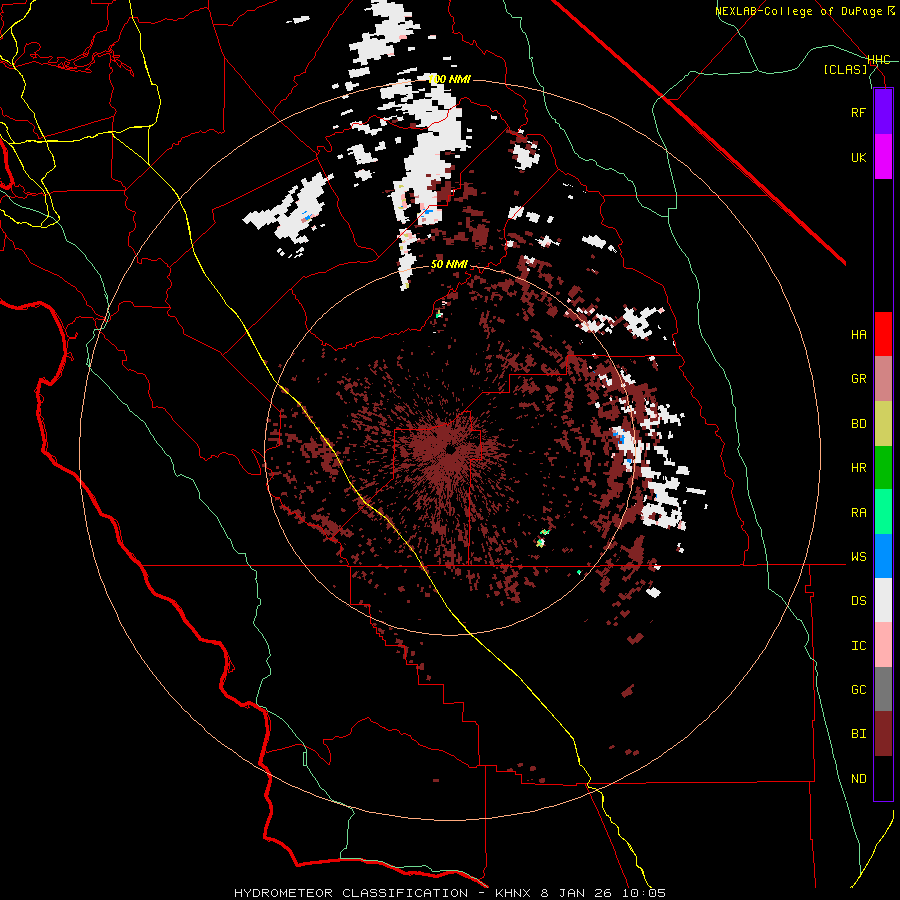Click the IC legend label

pos(858,646)
